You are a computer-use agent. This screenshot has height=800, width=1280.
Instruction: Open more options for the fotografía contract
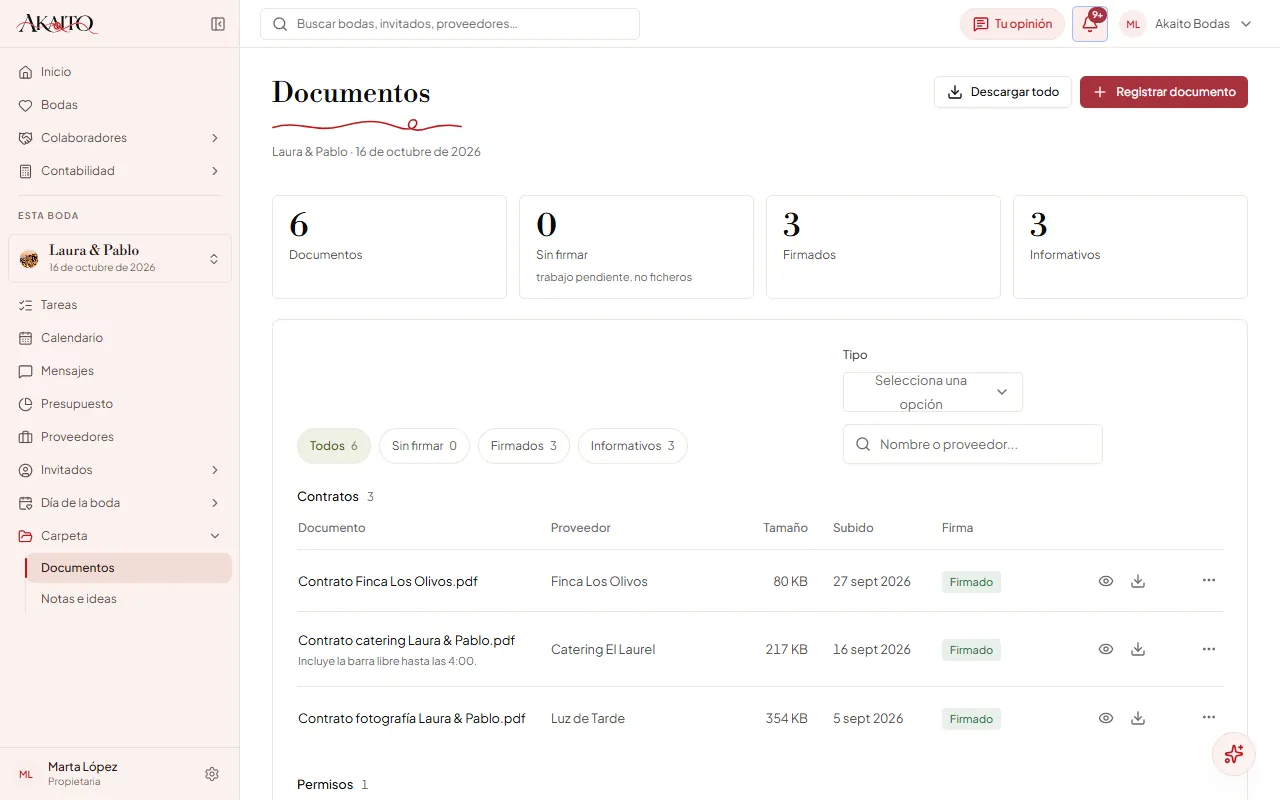click(x=1209, y=718)
